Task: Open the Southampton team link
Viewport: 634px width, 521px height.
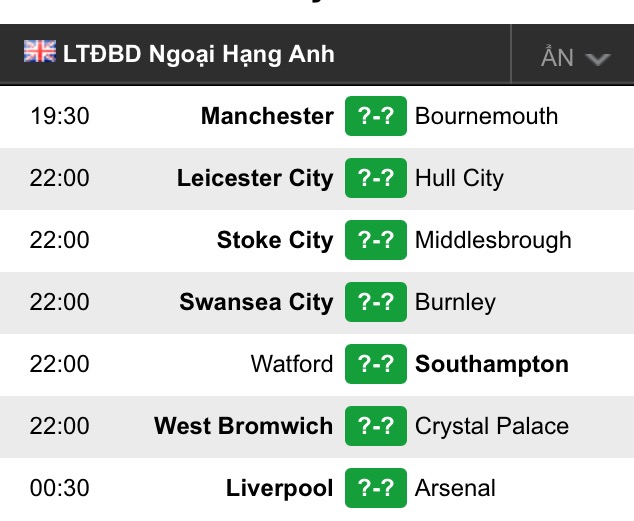Action: coord(492,365)
